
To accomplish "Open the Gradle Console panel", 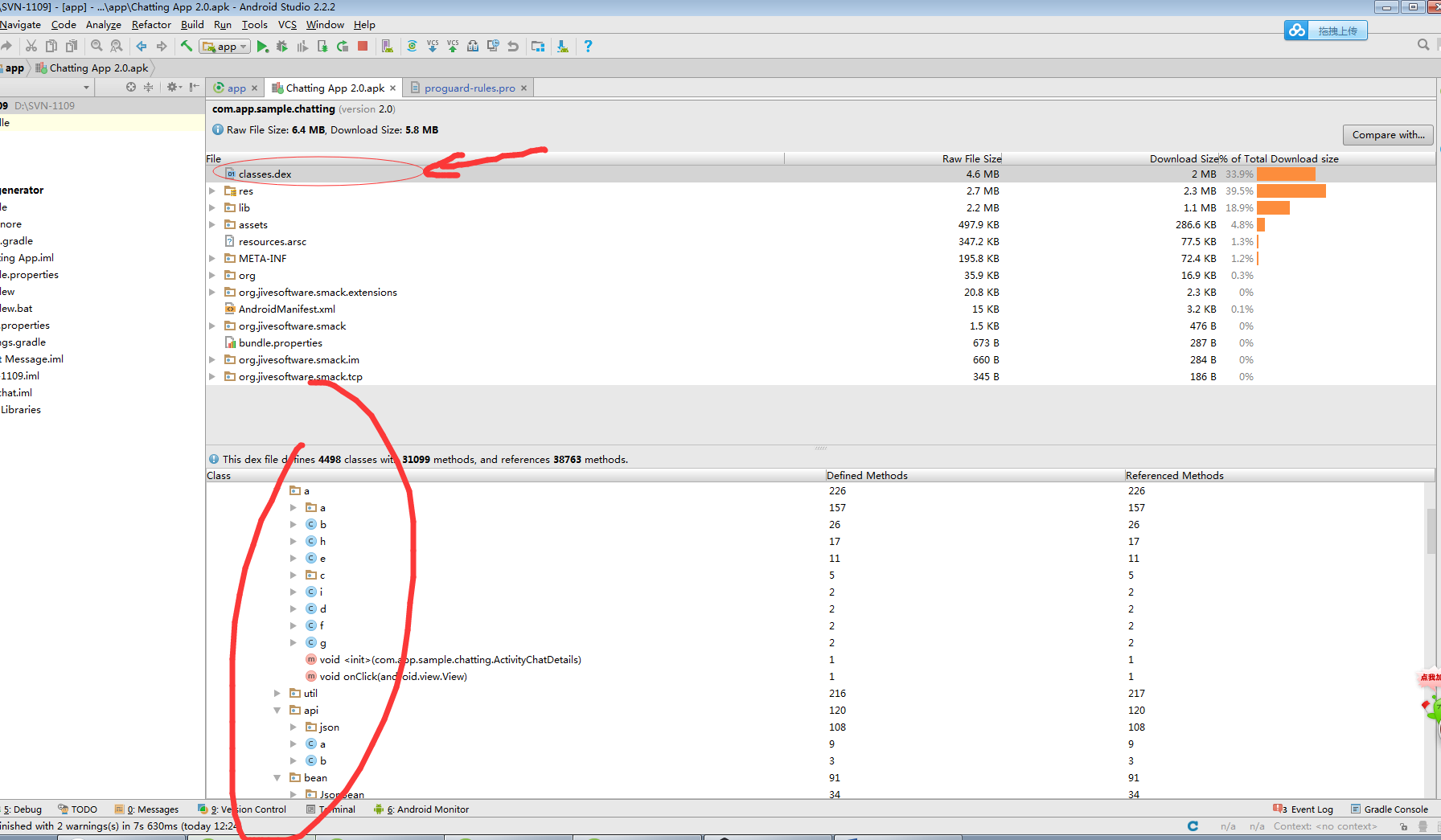I will pyautogui.click(x=1390, y=809).
